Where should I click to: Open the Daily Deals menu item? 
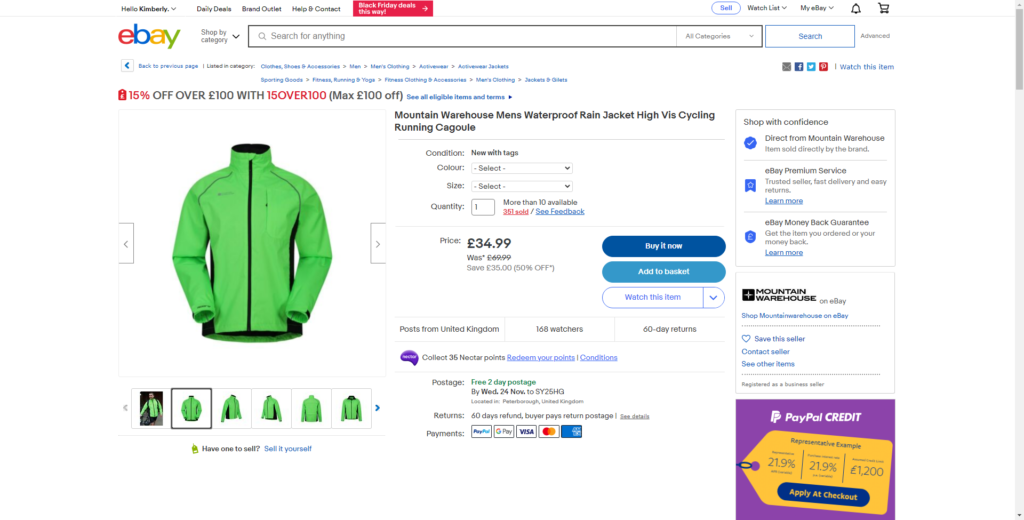click(x=213, y=8)
